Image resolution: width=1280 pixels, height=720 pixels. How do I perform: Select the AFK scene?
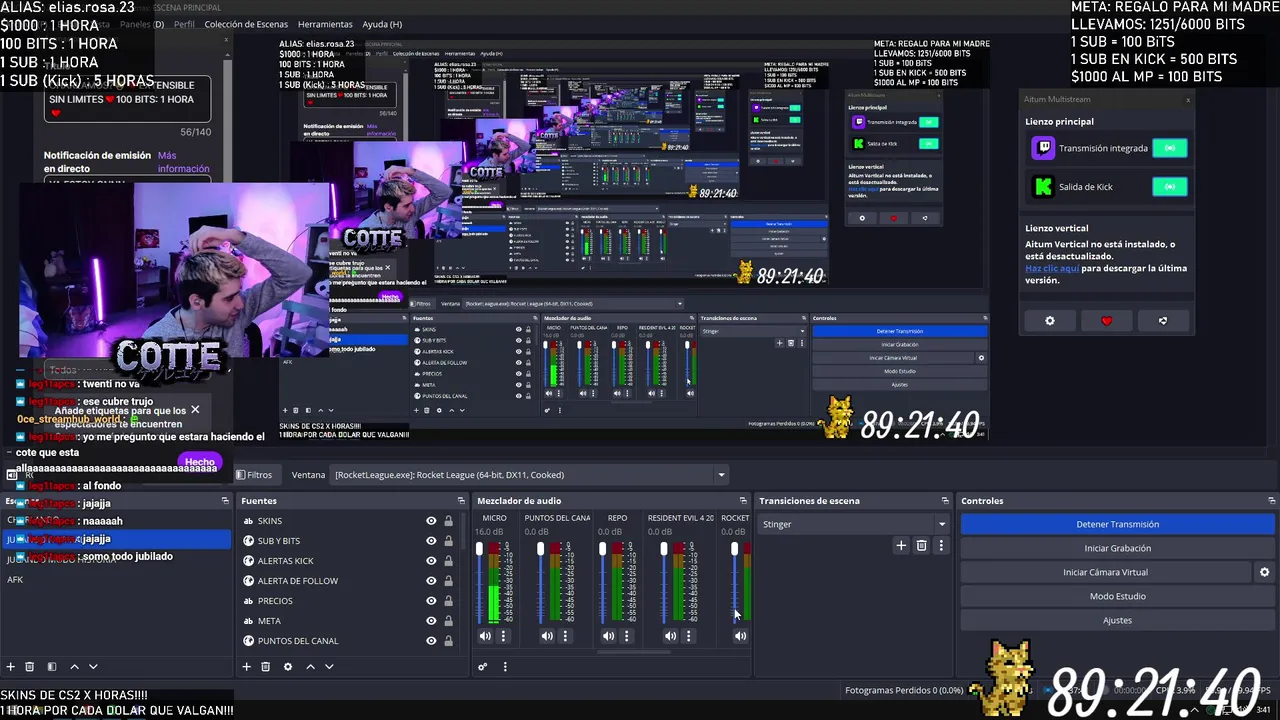click(x=15, y=579)
